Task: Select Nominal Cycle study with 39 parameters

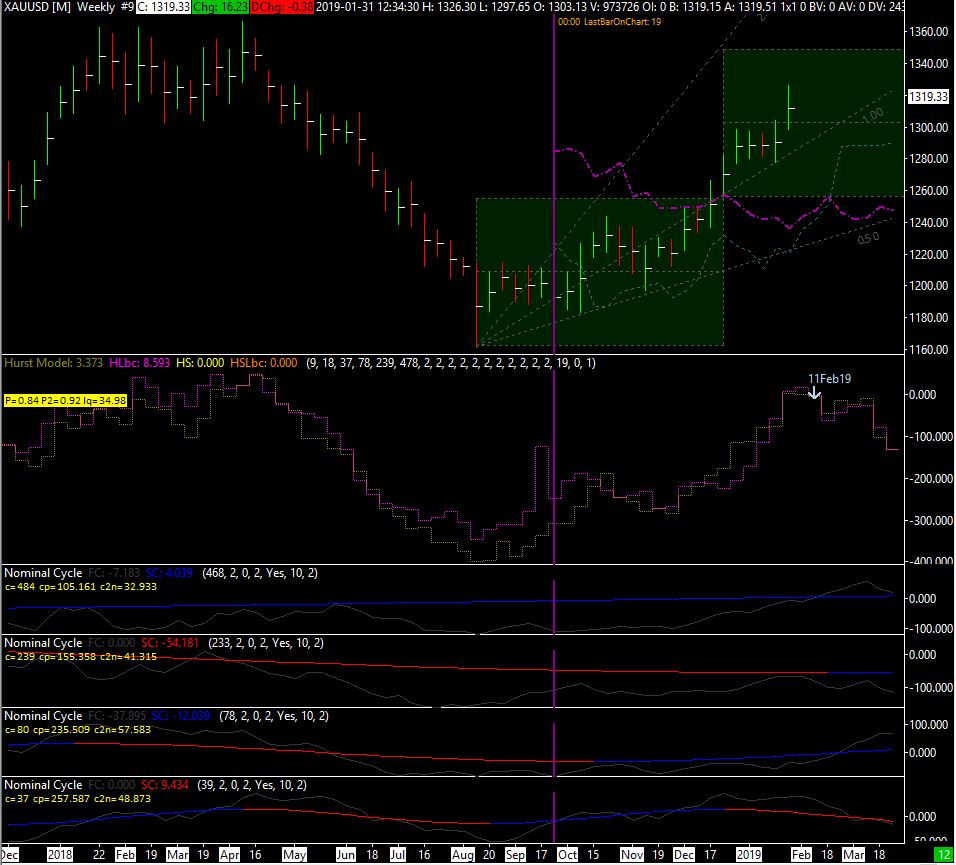Action: pos(155,785)
